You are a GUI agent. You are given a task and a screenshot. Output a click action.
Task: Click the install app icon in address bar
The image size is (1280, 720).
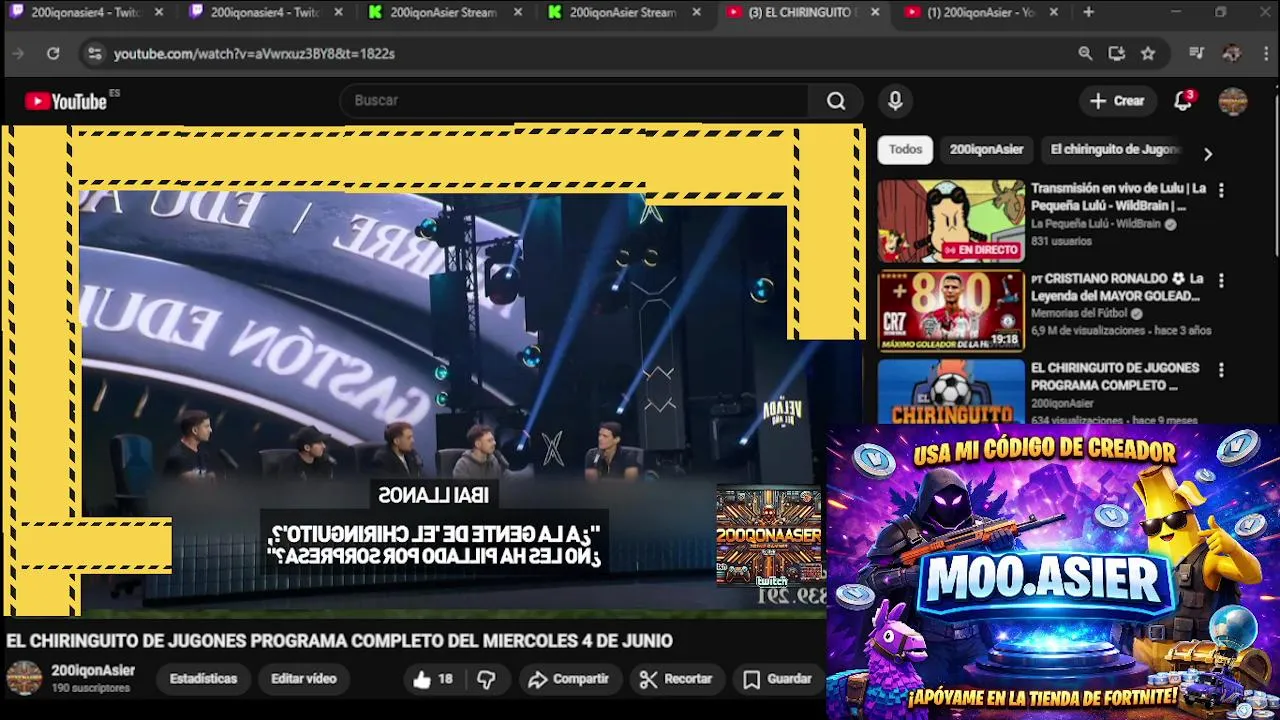(x=1117, y=53)
